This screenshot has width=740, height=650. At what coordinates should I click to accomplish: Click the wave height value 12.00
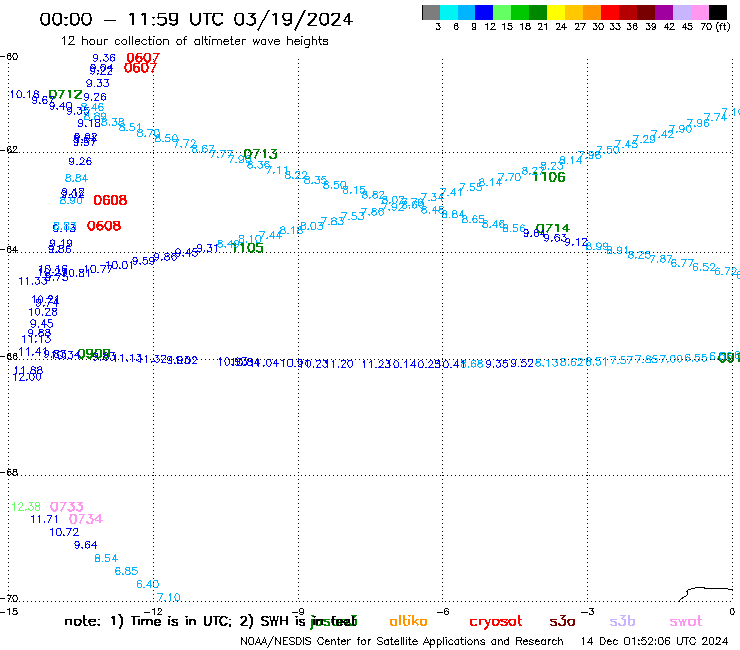(27, 377)
